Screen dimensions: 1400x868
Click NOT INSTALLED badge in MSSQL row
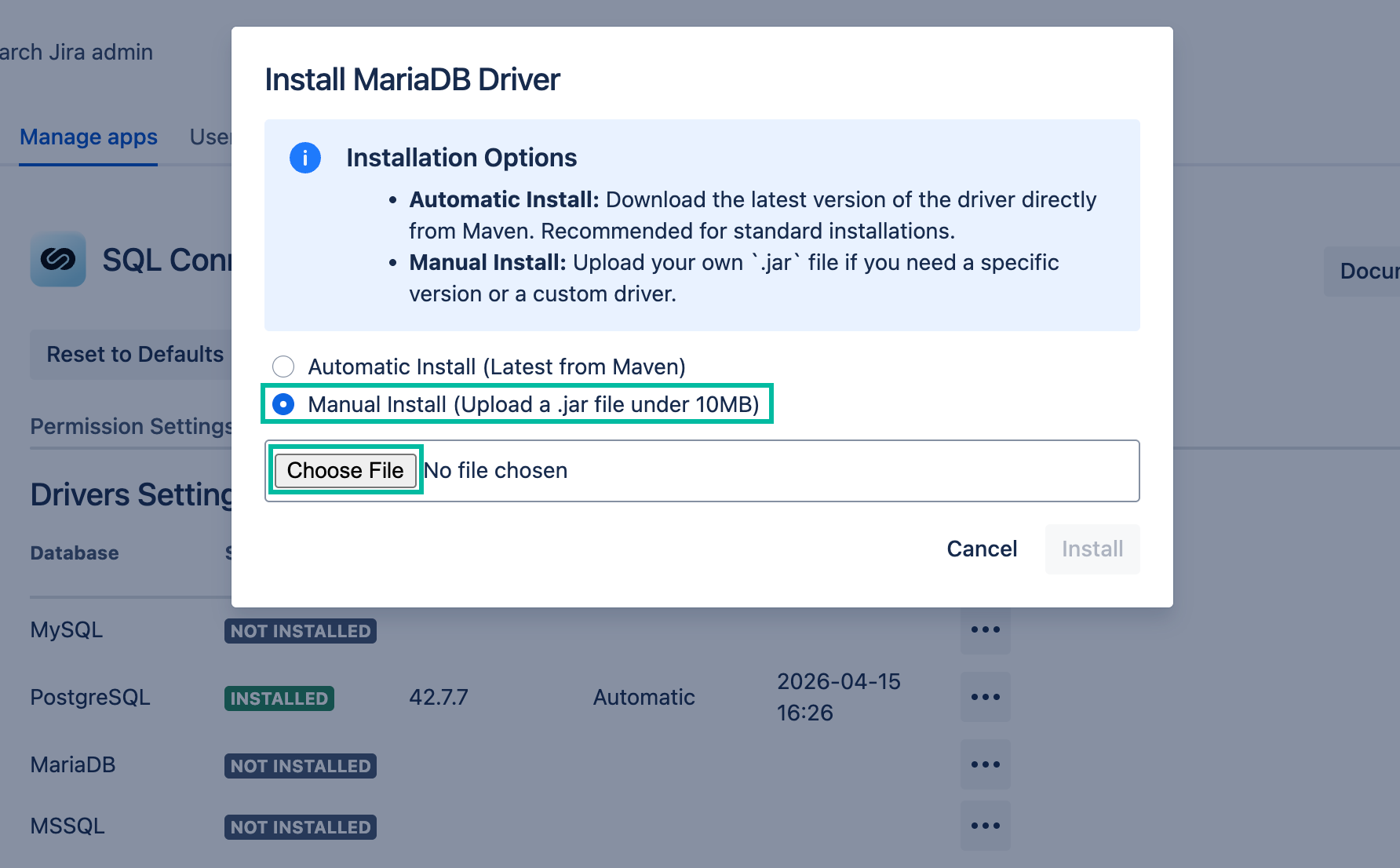click(x=301, y=827)
